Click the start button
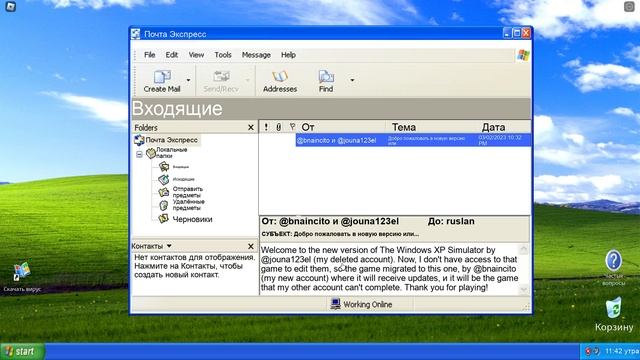Image resolution: width=640 pixels, height=360 pixels. click(22, 351)
